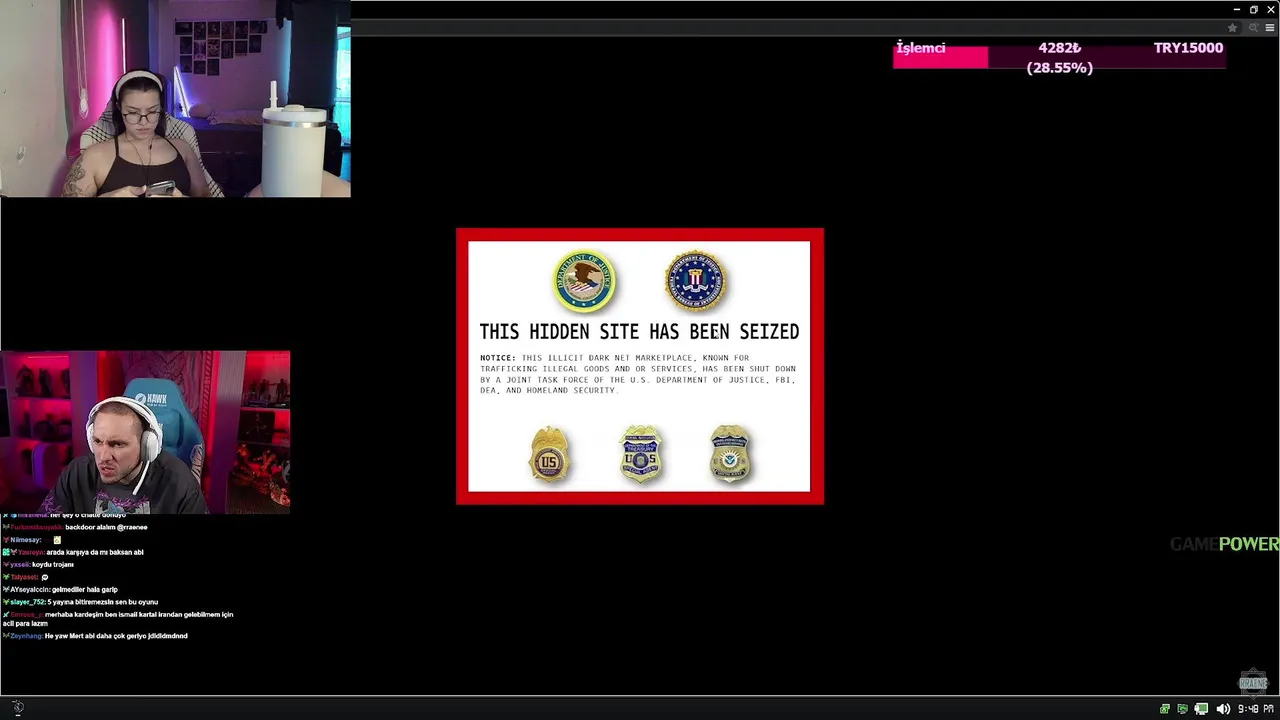Open the browser hamburger menu

click(x=1270, y=28)
